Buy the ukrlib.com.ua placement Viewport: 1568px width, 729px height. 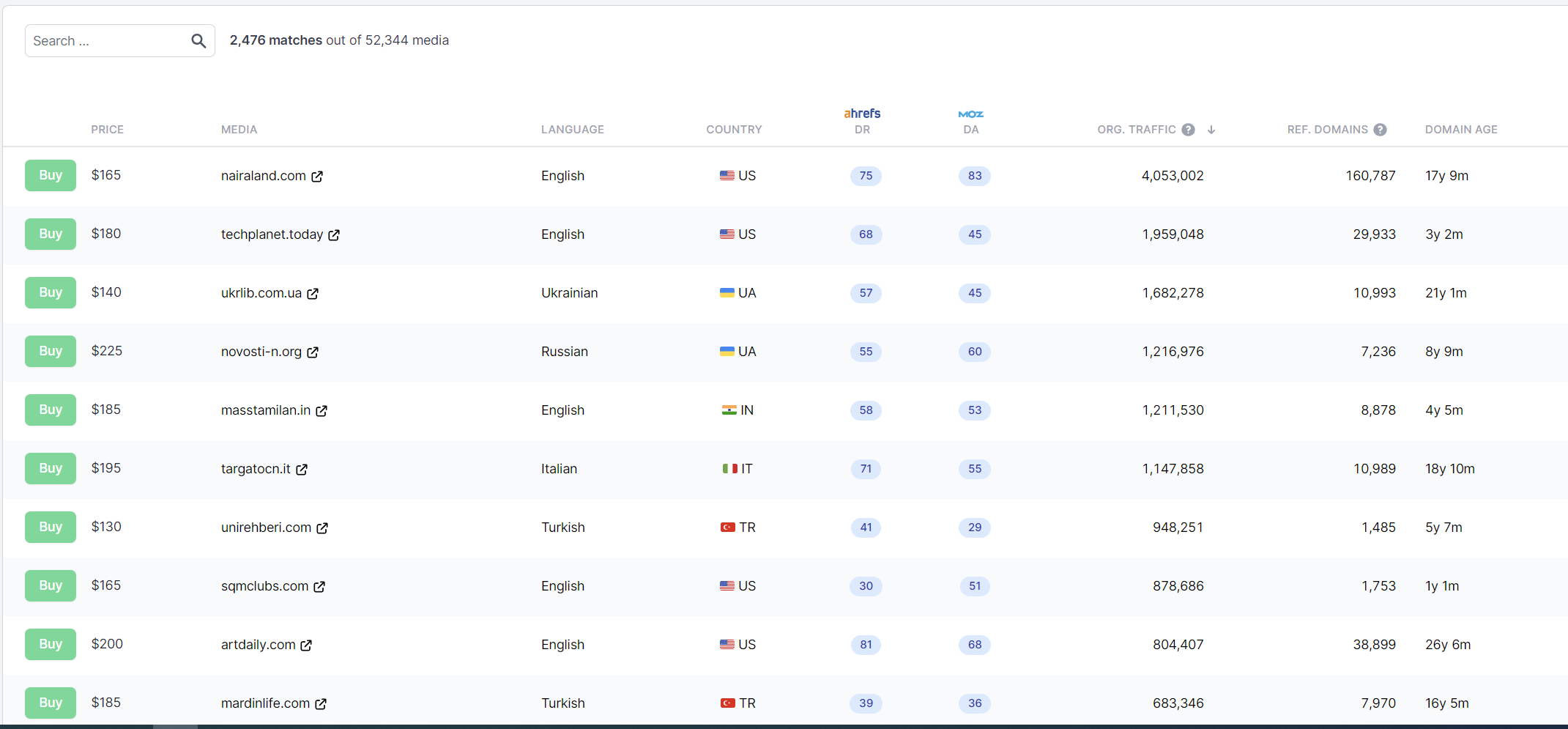tap(51, 292)
